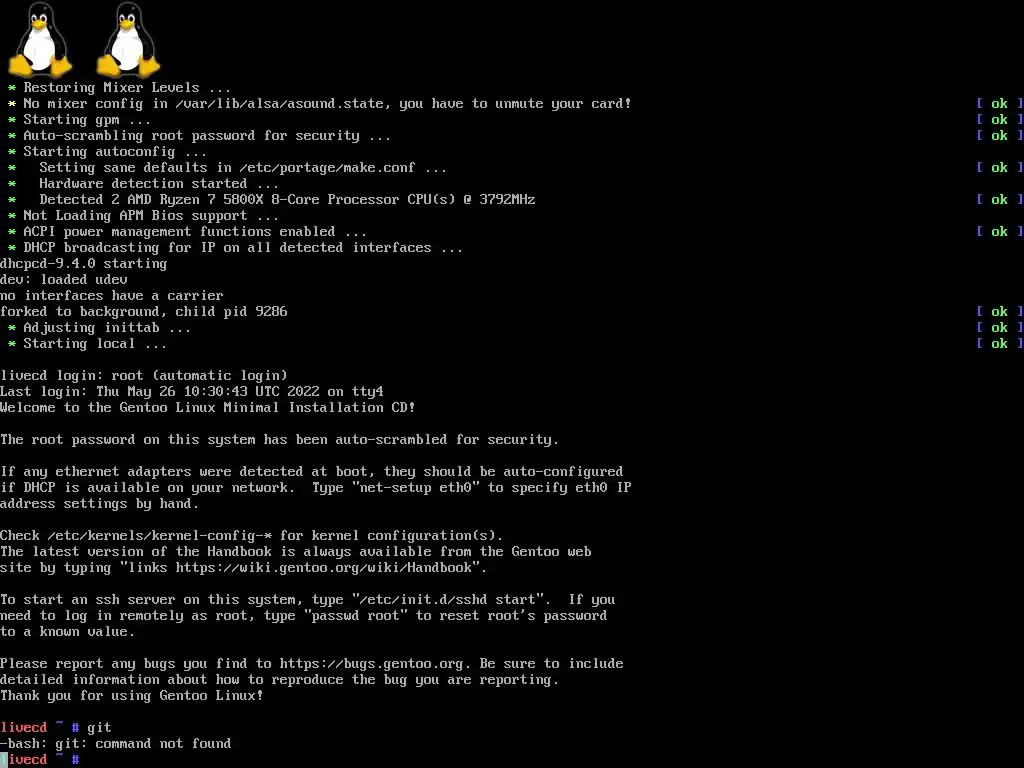Click the ok status beside Adjusting inittab
This screenshot has width=1024, height=768.
point(999,328)
